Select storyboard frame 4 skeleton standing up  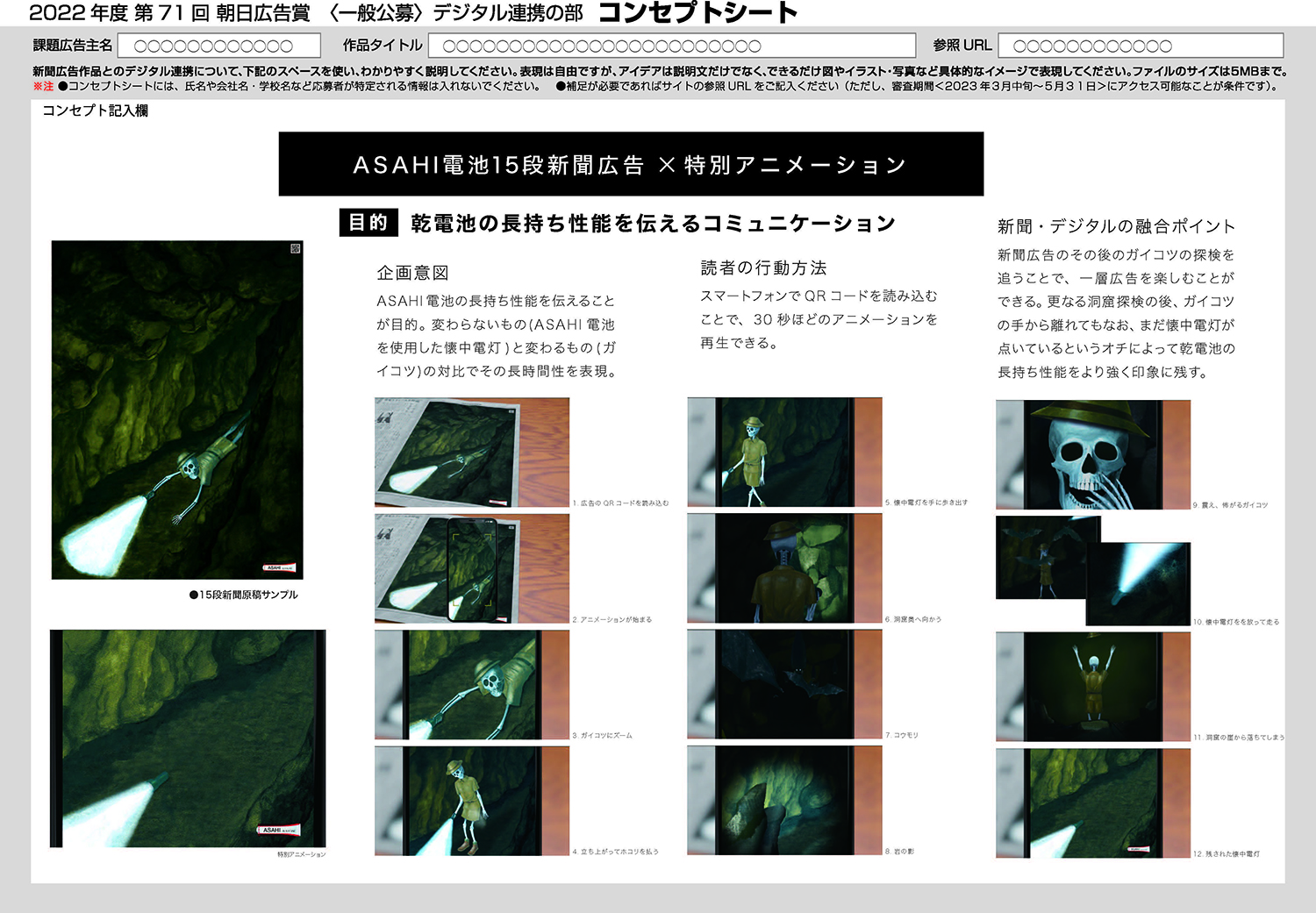(x=472, y=801)
